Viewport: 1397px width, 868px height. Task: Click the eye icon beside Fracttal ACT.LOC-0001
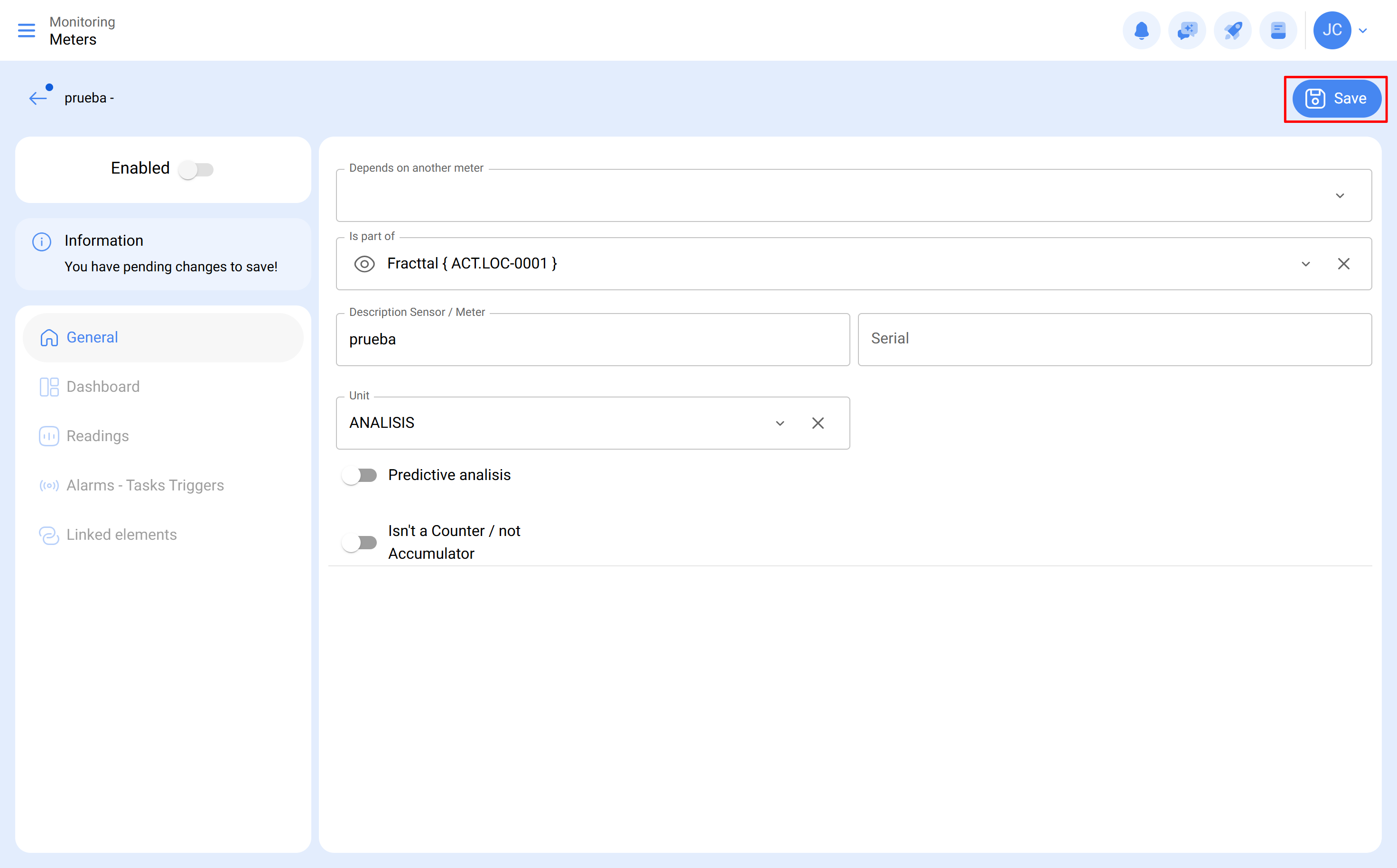364,264
